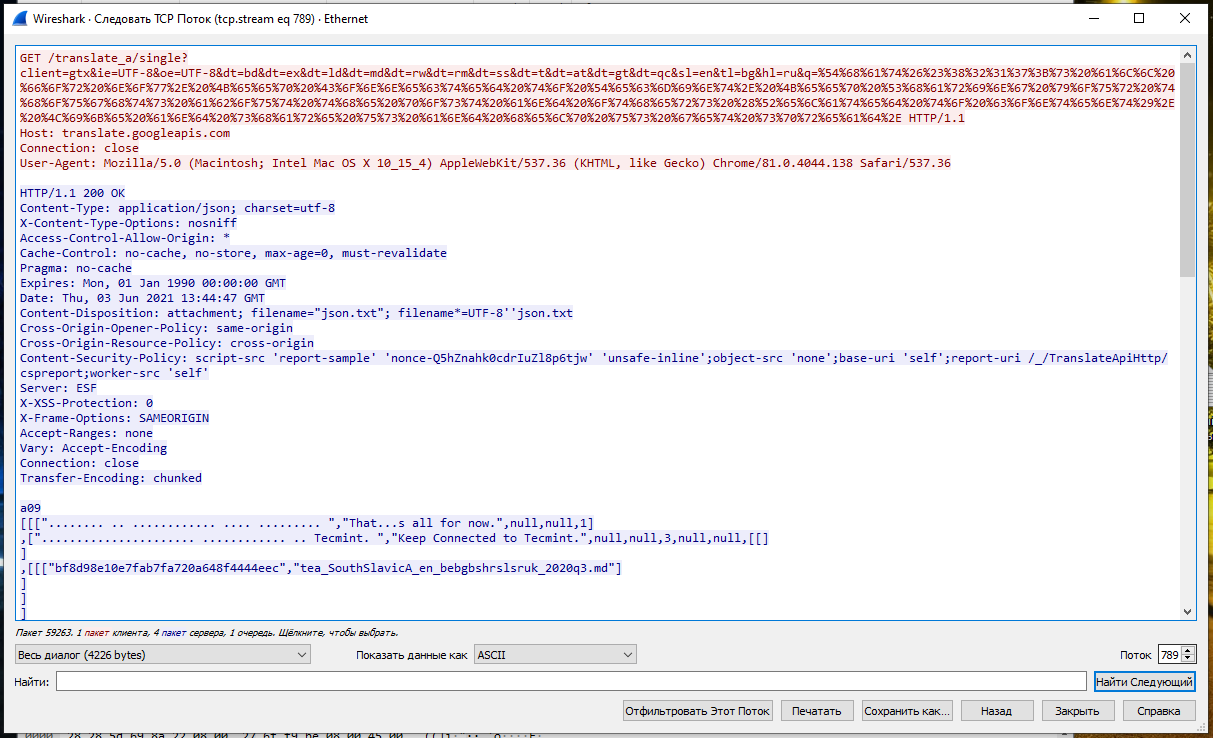Expand the 'Показать данные как' ASCII dropdown
Screen dimensions: 1213x738
pyautogui.click(x=555, y=654)
